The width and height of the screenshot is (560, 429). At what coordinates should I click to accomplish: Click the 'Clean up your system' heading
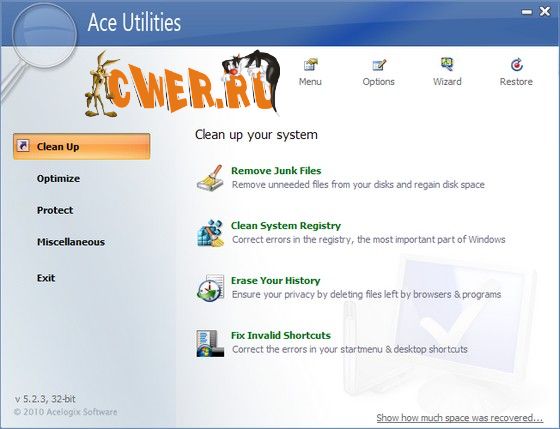click(x=256, y=135)
